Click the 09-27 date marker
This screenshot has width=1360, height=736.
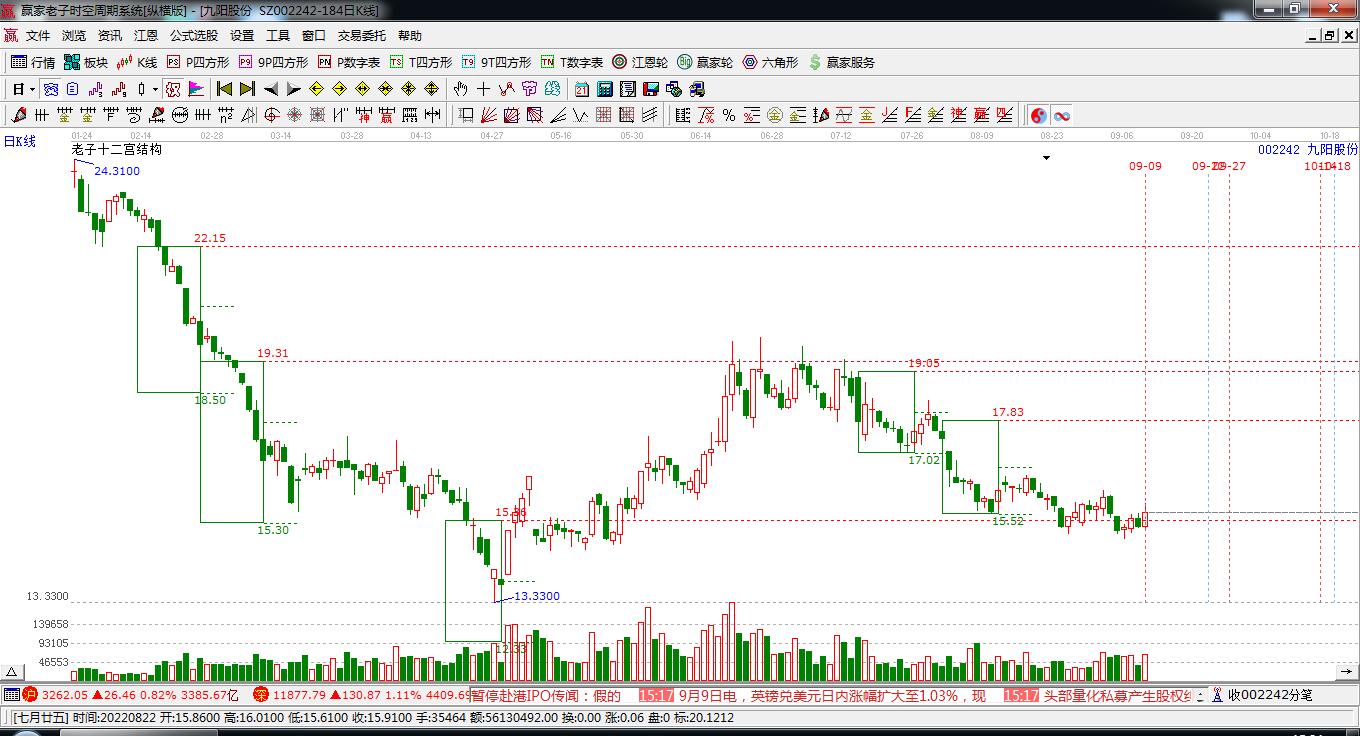pyautogui.click(x=1231, y=166)
